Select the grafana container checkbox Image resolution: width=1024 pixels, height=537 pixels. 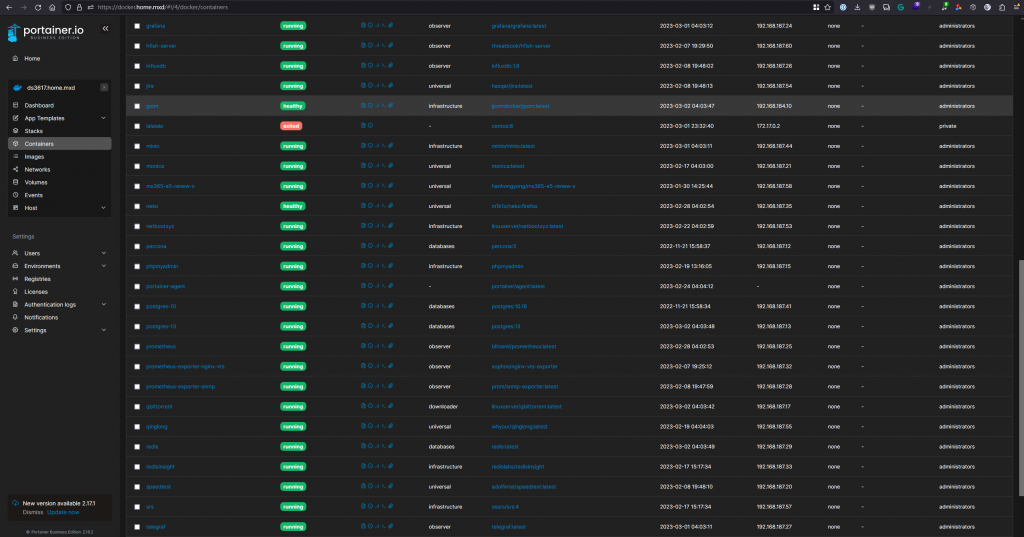[x=137, y=26]
